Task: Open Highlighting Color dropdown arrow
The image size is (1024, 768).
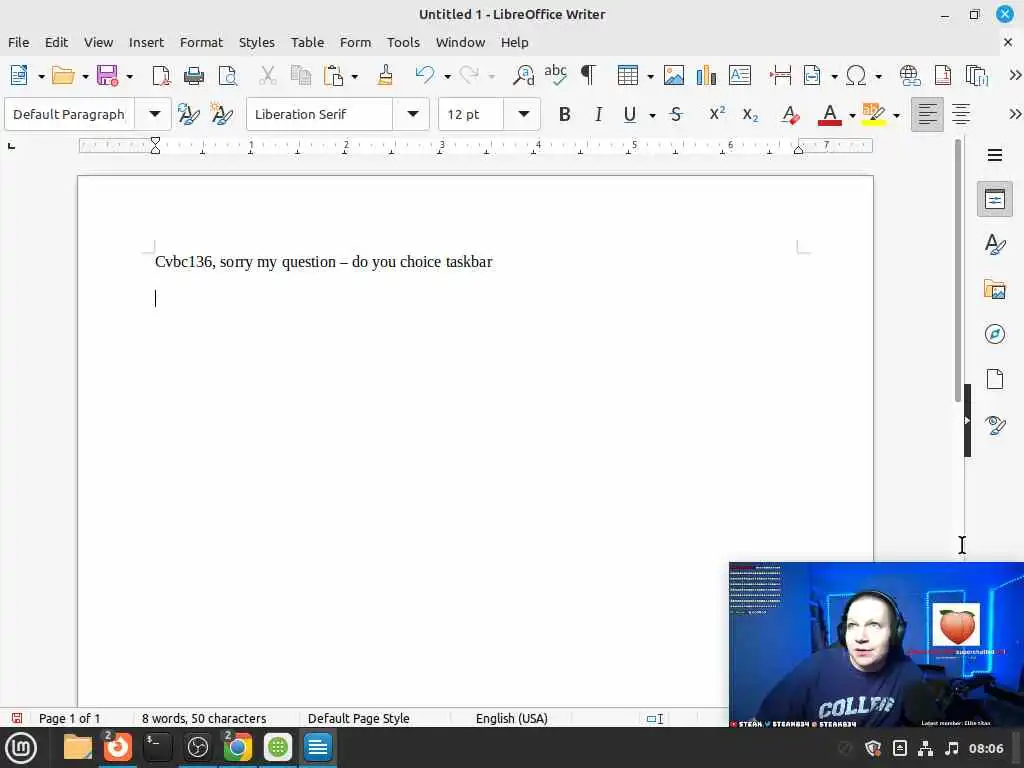Action: pyautogui.click(x=896, y=116)
